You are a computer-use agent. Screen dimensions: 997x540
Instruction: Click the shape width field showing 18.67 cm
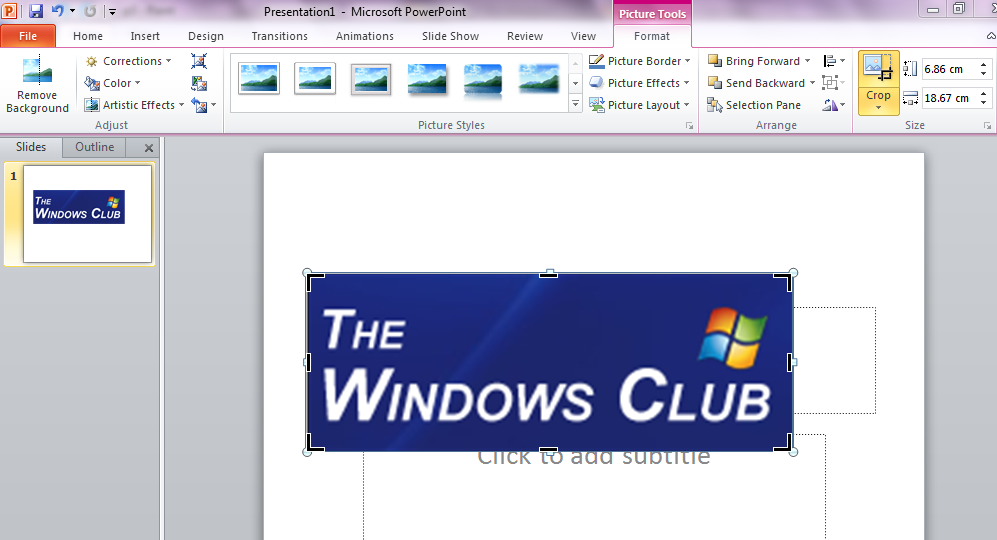coord(949,98)
